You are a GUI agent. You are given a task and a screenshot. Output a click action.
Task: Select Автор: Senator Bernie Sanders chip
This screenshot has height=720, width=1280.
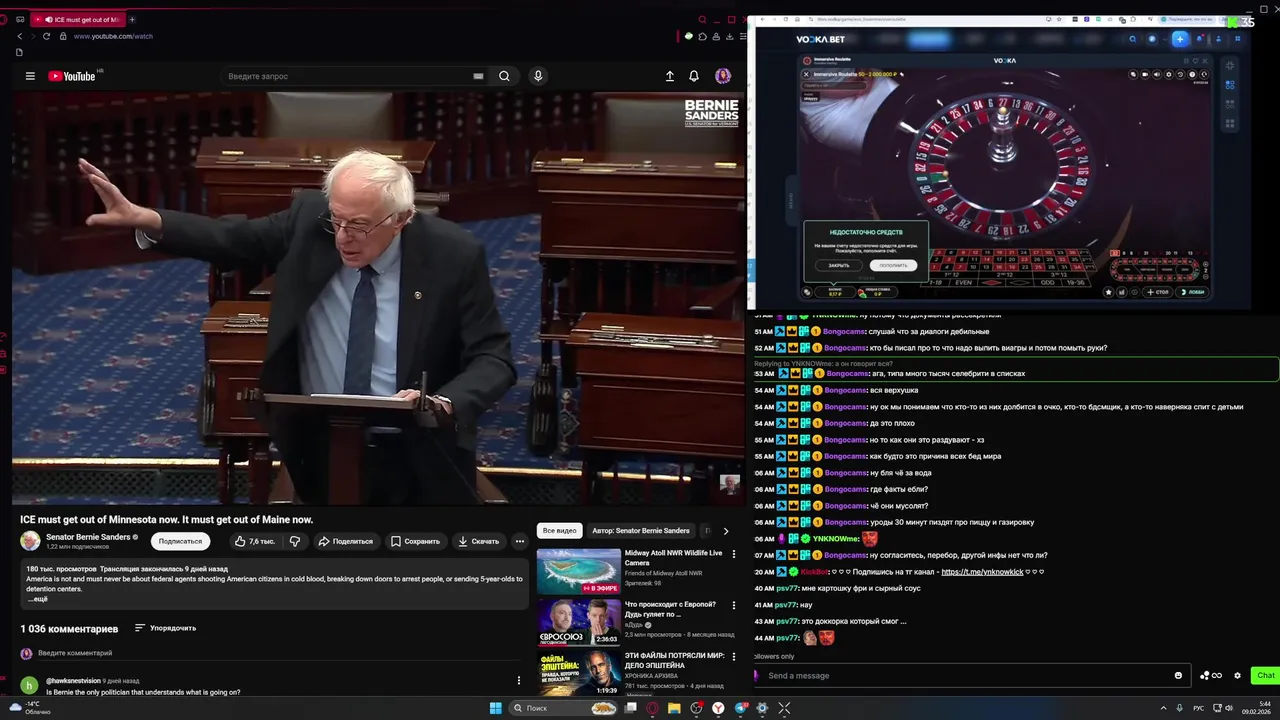click(x=641, y=531)
